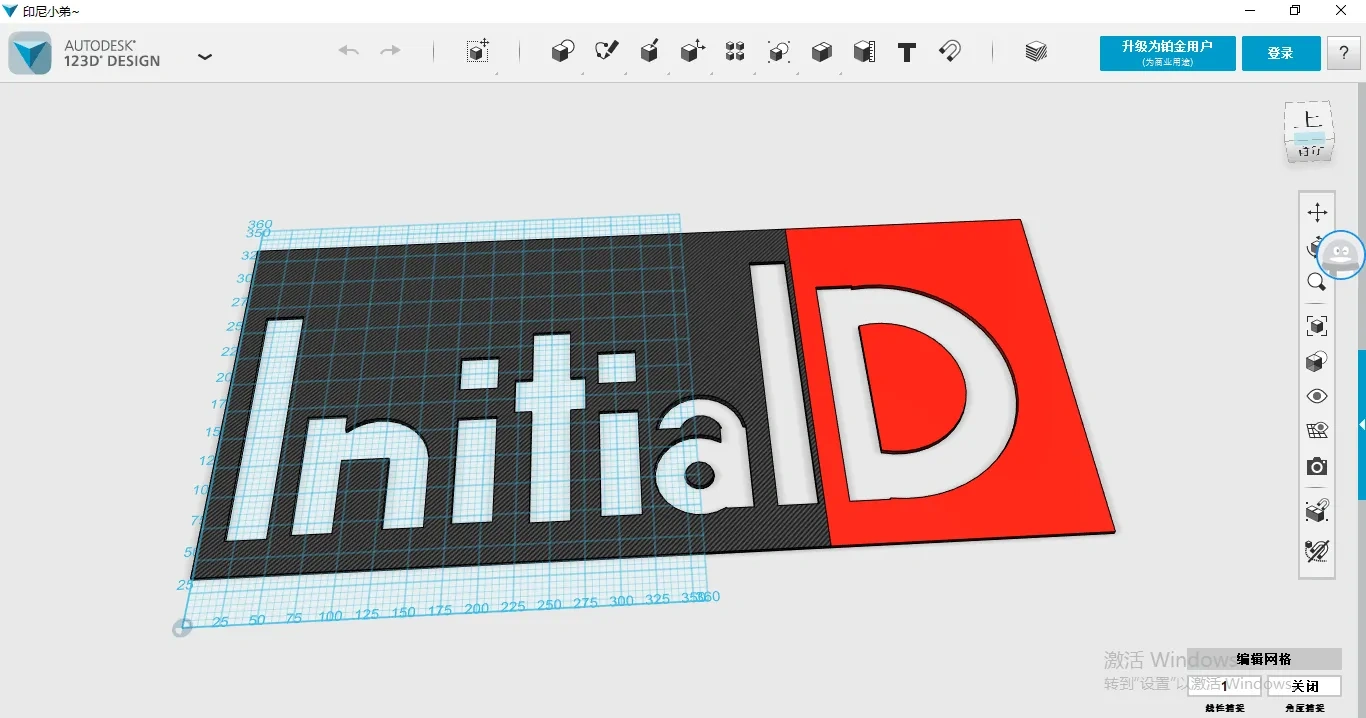Select the Text tool in top toolbar
1366x718 pixels.
907,53
